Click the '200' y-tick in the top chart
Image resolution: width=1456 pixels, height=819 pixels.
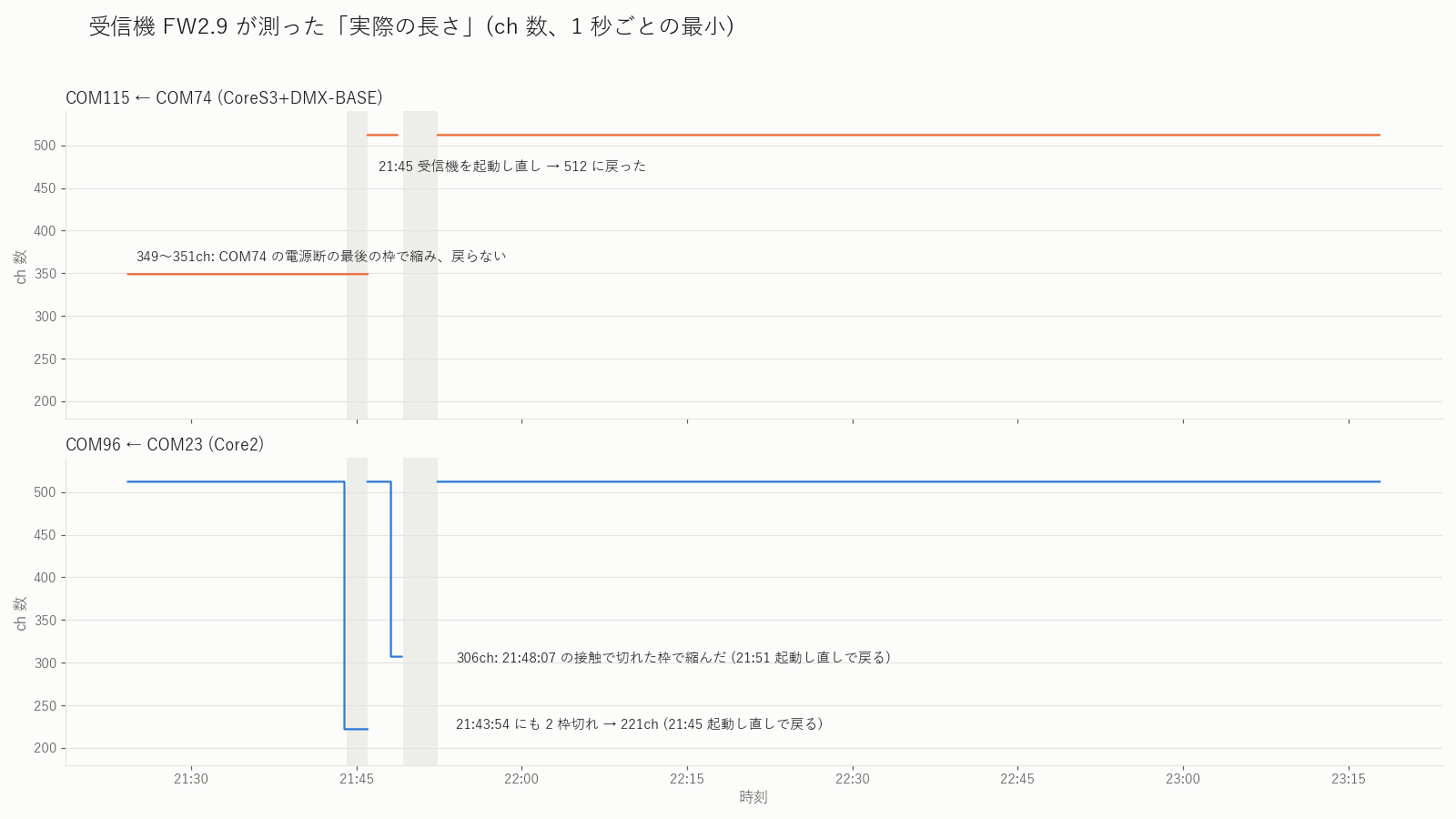tap(45, 401)
